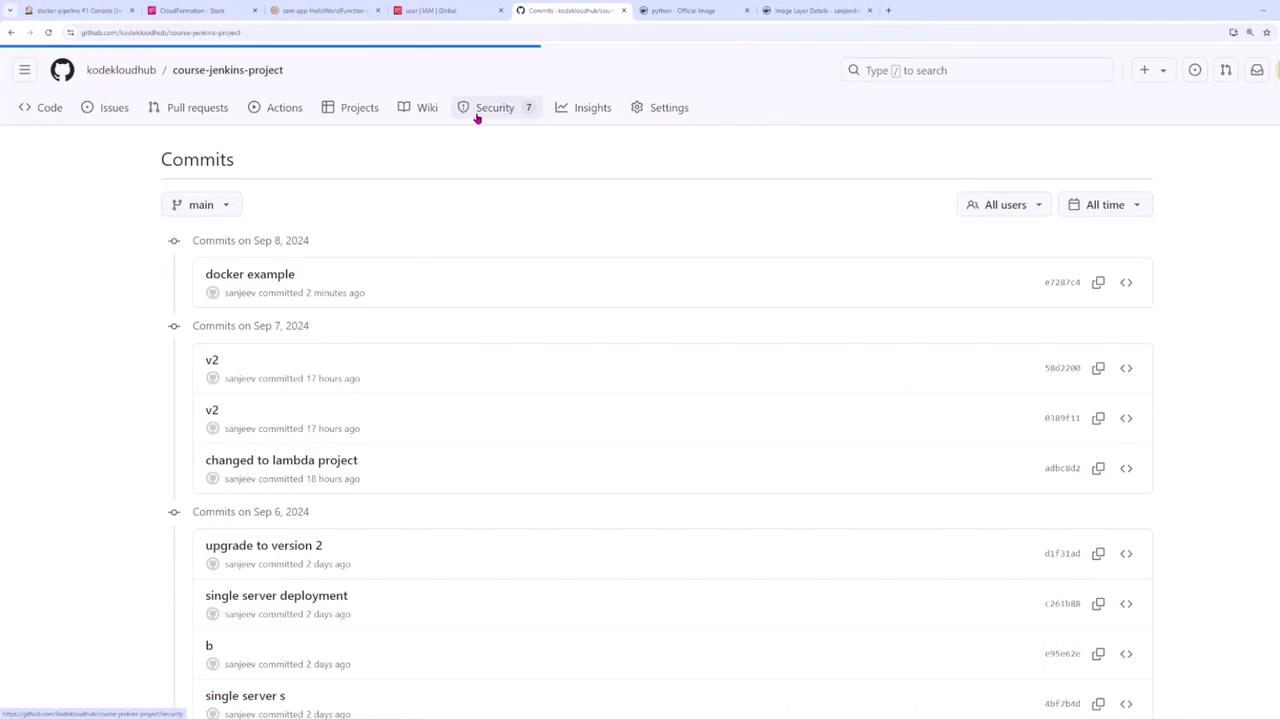Open the single server s commit
The image size is (1280, 720).
(245, 695)
